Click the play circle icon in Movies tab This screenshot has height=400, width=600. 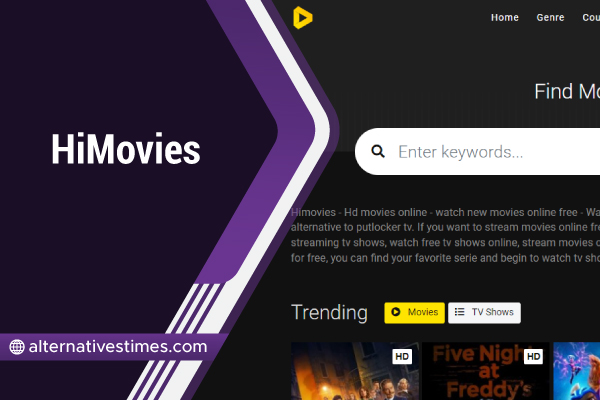[x=396, y=312]
